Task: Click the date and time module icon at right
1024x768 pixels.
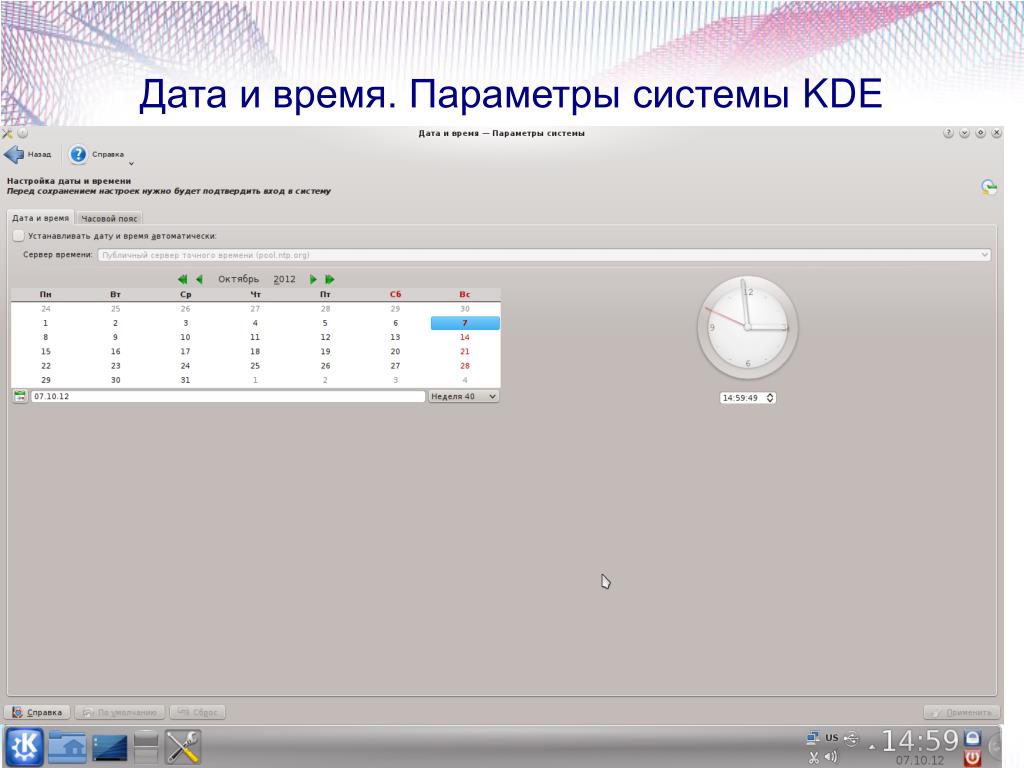Action: [x=989, y=187]
